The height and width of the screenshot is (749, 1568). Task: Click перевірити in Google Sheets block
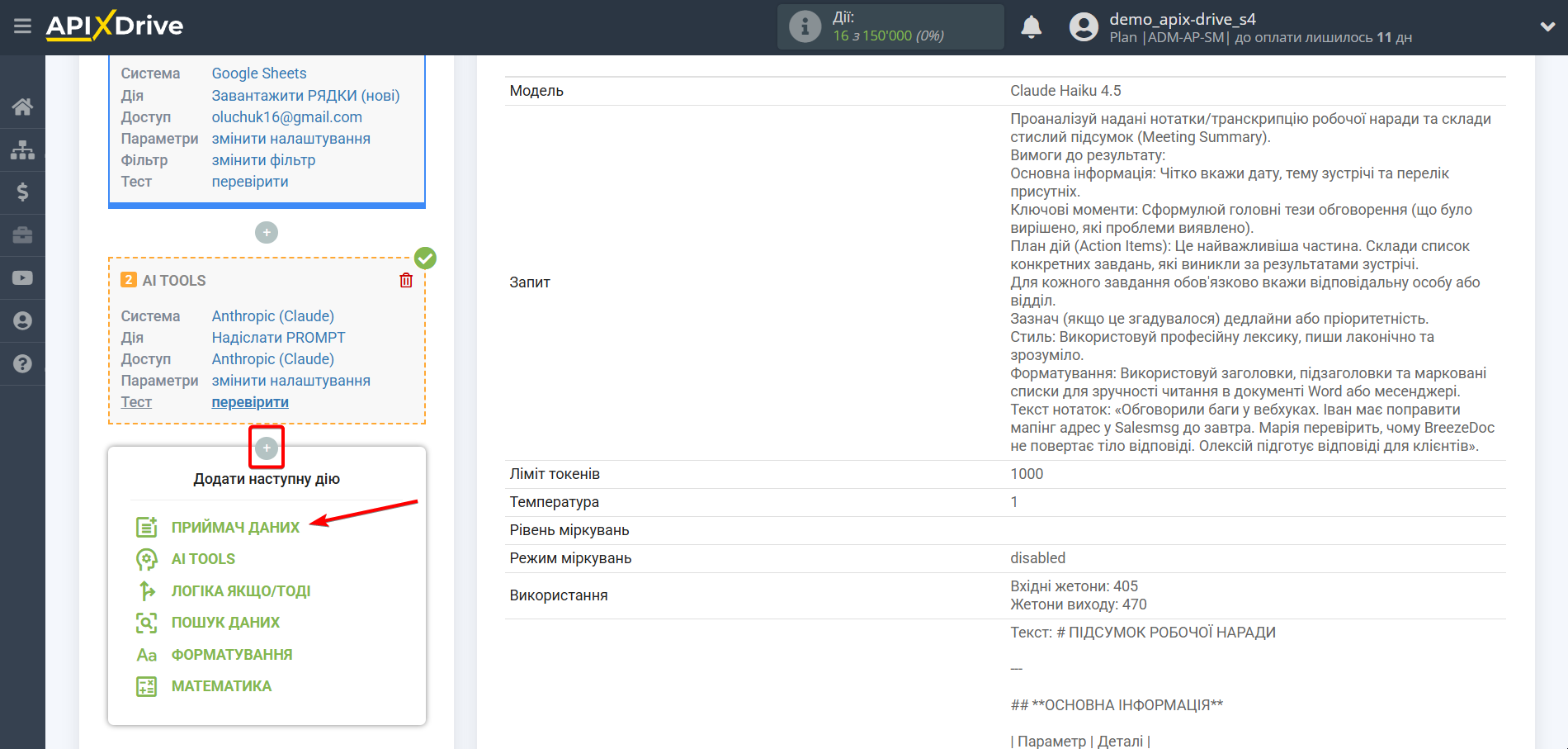coord(250,182)
